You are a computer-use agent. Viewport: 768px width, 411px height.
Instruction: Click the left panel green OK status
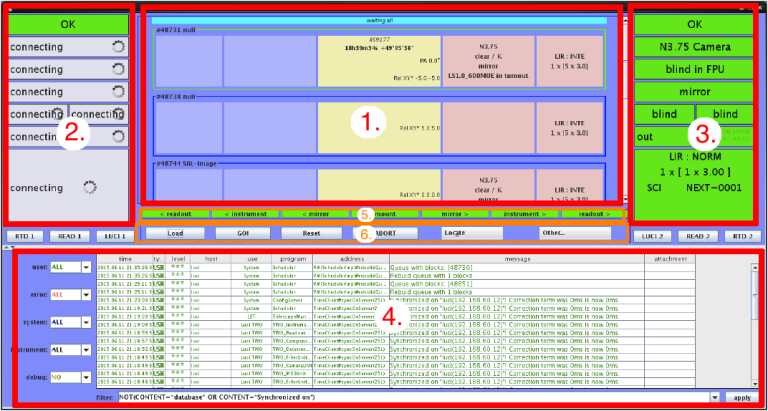point(69,24)
